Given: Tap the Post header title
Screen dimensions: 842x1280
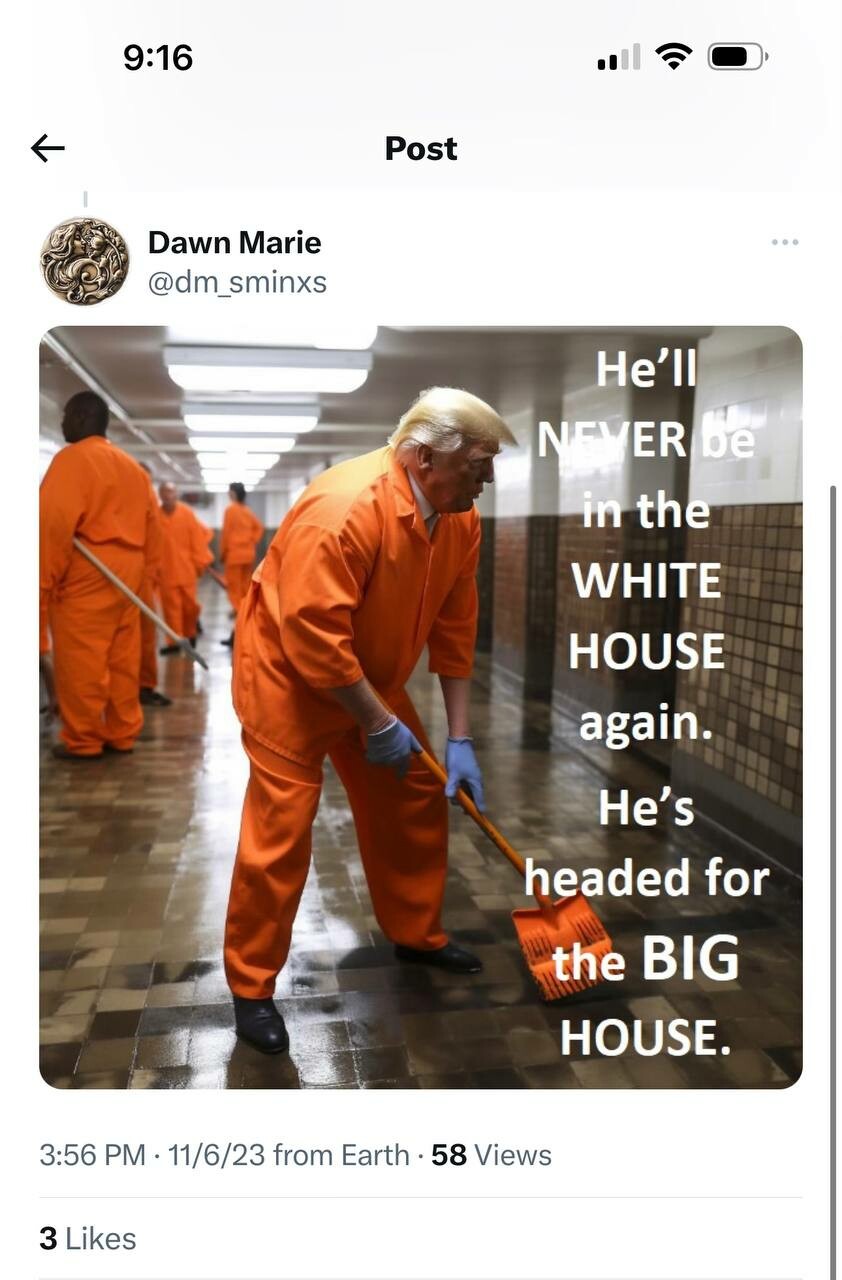Looking at the screenshot, I should pyautogui.click(x=421, y=149).
